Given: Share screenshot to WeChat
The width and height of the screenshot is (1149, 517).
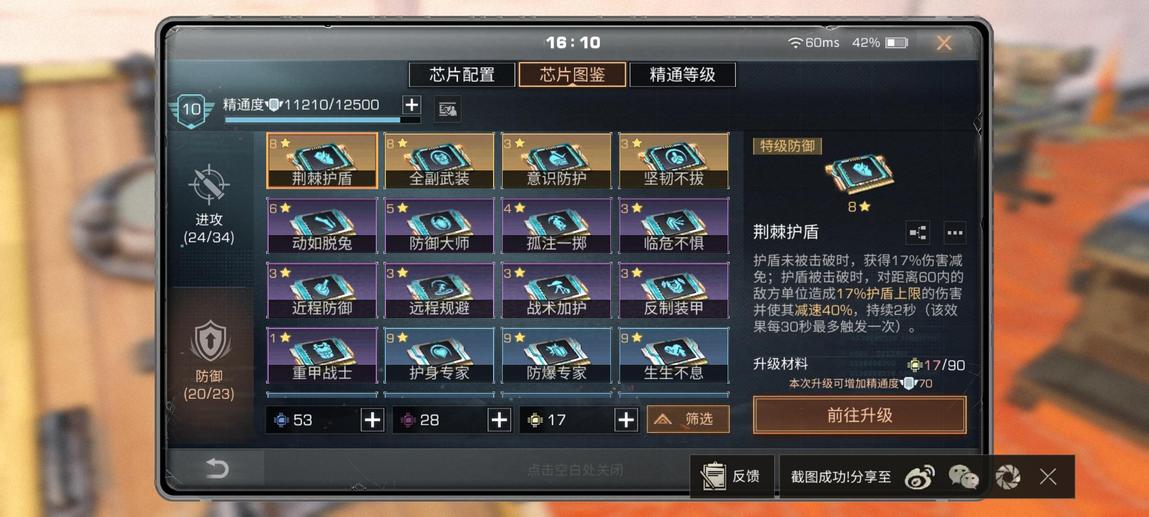Looking at the screenshot, I should [x=964, y=477].
